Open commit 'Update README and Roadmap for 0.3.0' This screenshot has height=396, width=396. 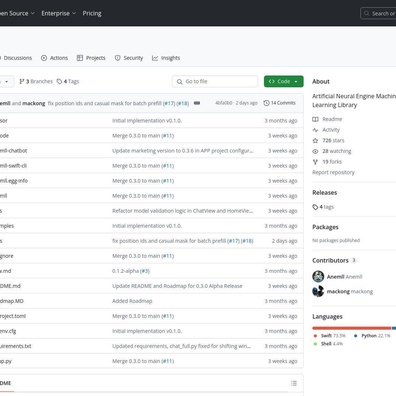(177, 286)
